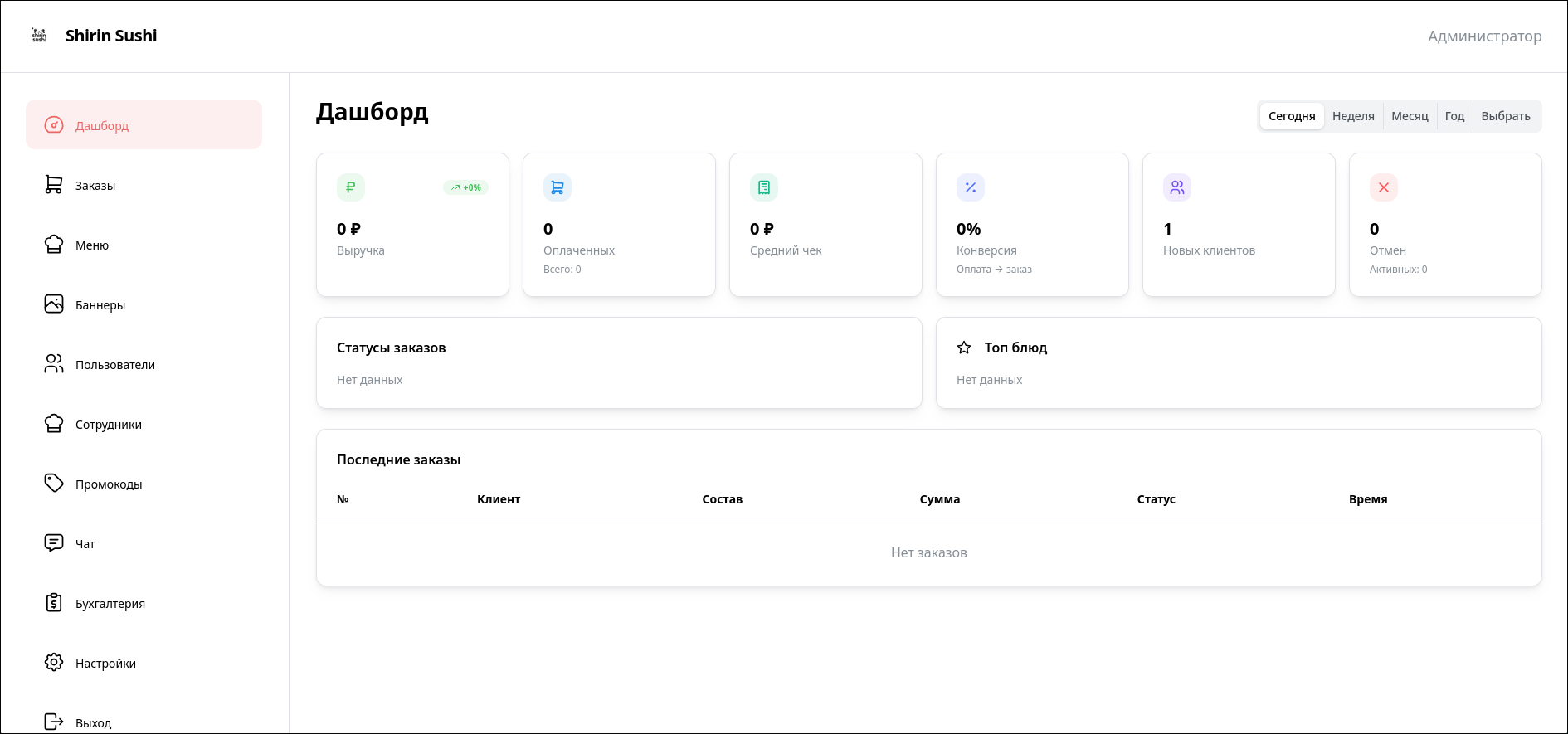The image size is (1568, 734).
Task: Click the Shirin Sushi logo icon
Action: (x=39, y=36)
